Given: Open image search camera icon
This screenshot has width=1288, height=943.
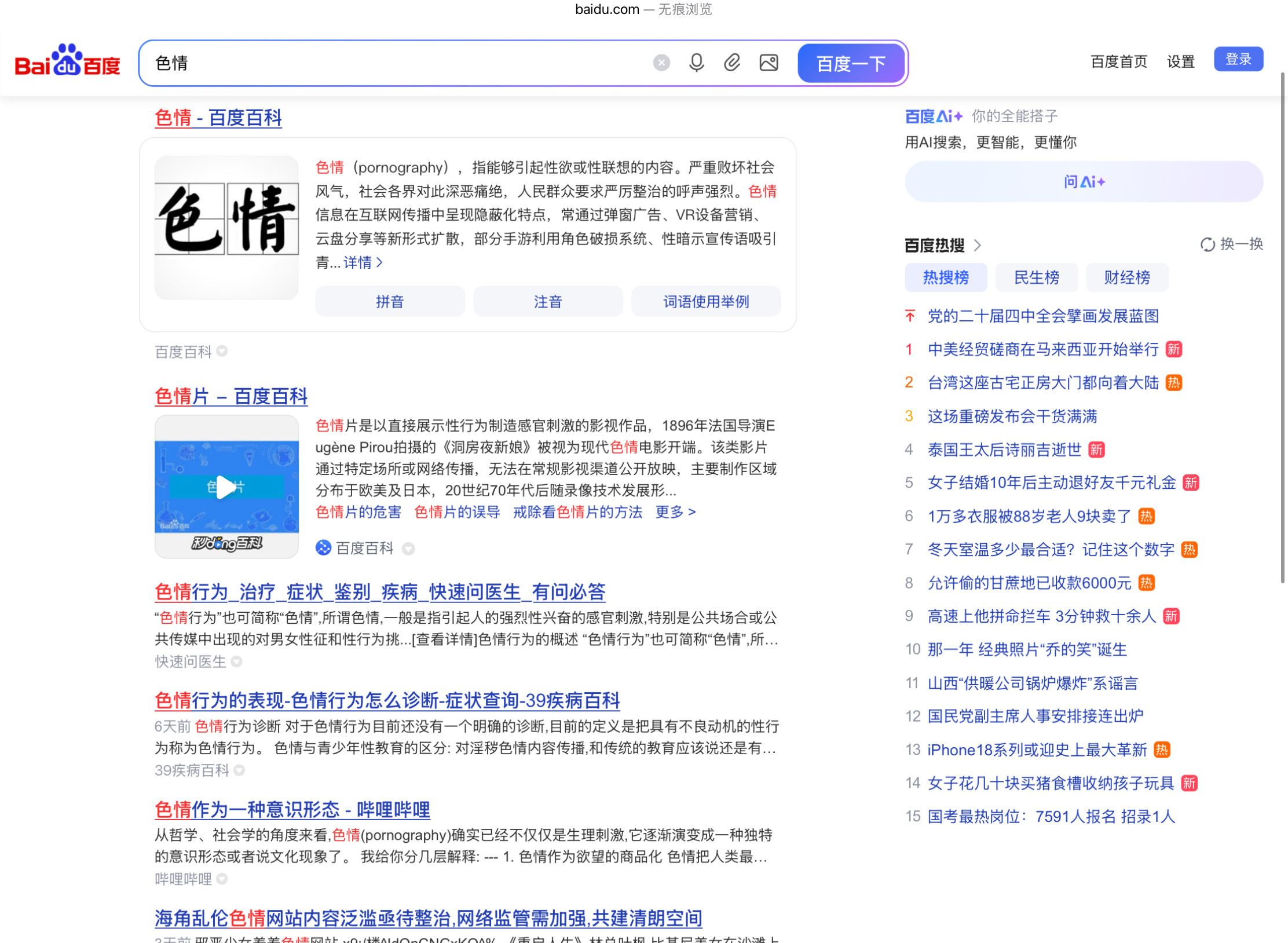Looking at the screenshot, I should pos(770,63).
